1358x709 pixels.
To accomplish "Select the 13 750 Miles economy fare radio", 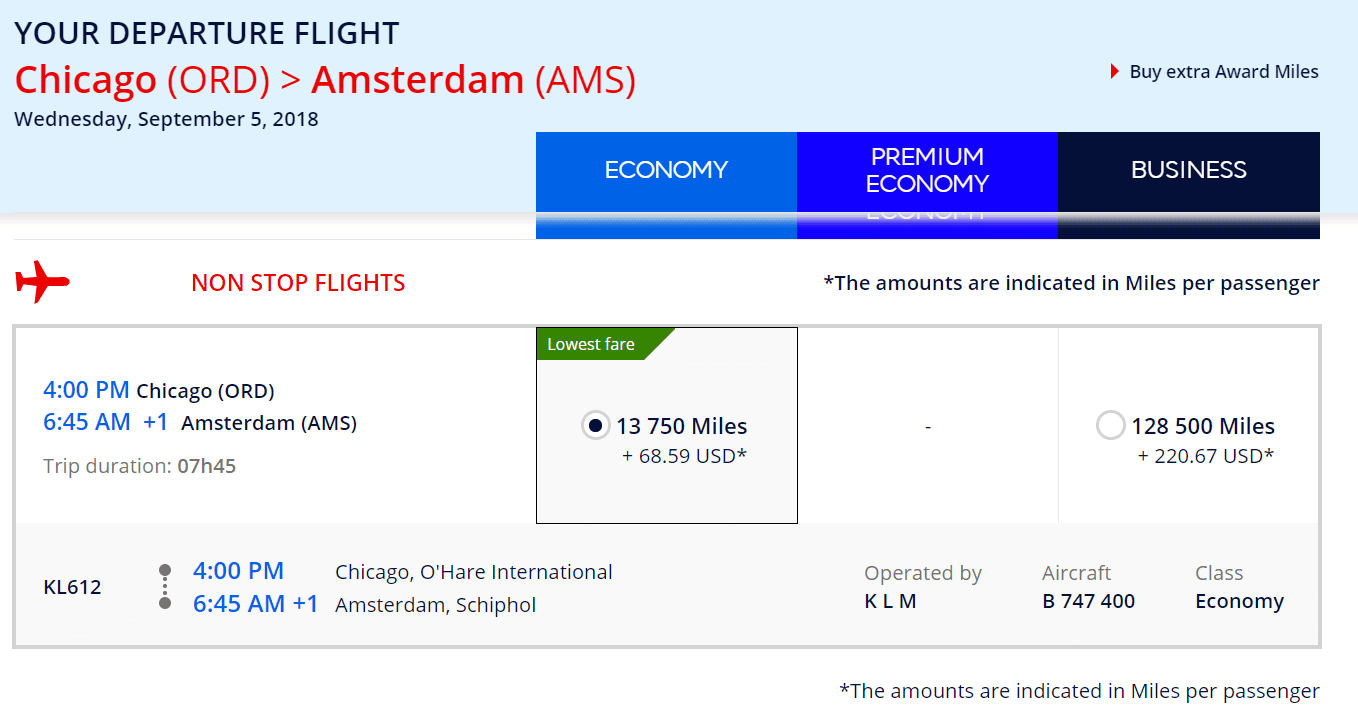I will (596, 426).
